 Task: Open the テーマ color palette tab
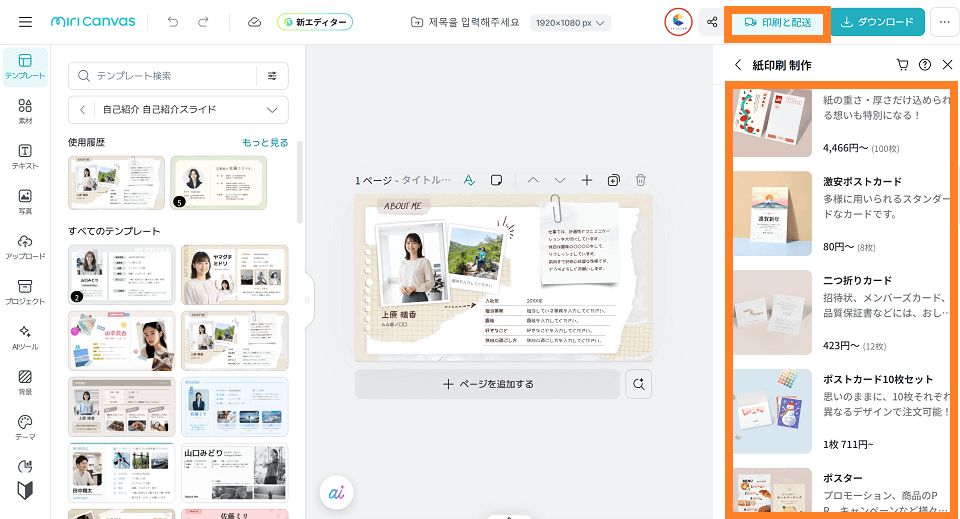[x=25, y=427]
